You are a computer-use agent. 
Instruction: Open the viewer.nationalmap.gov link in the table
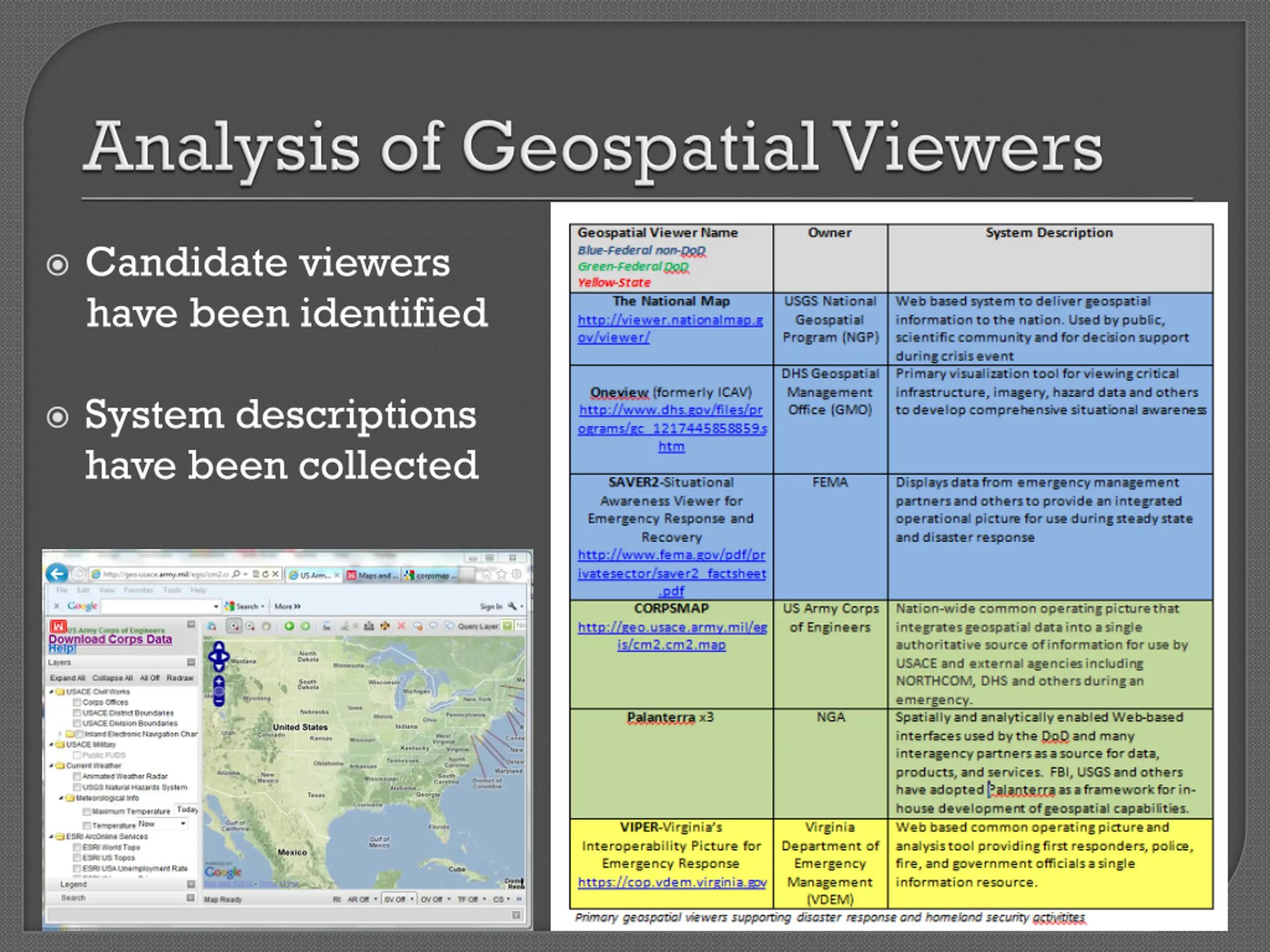click(670, 328)
